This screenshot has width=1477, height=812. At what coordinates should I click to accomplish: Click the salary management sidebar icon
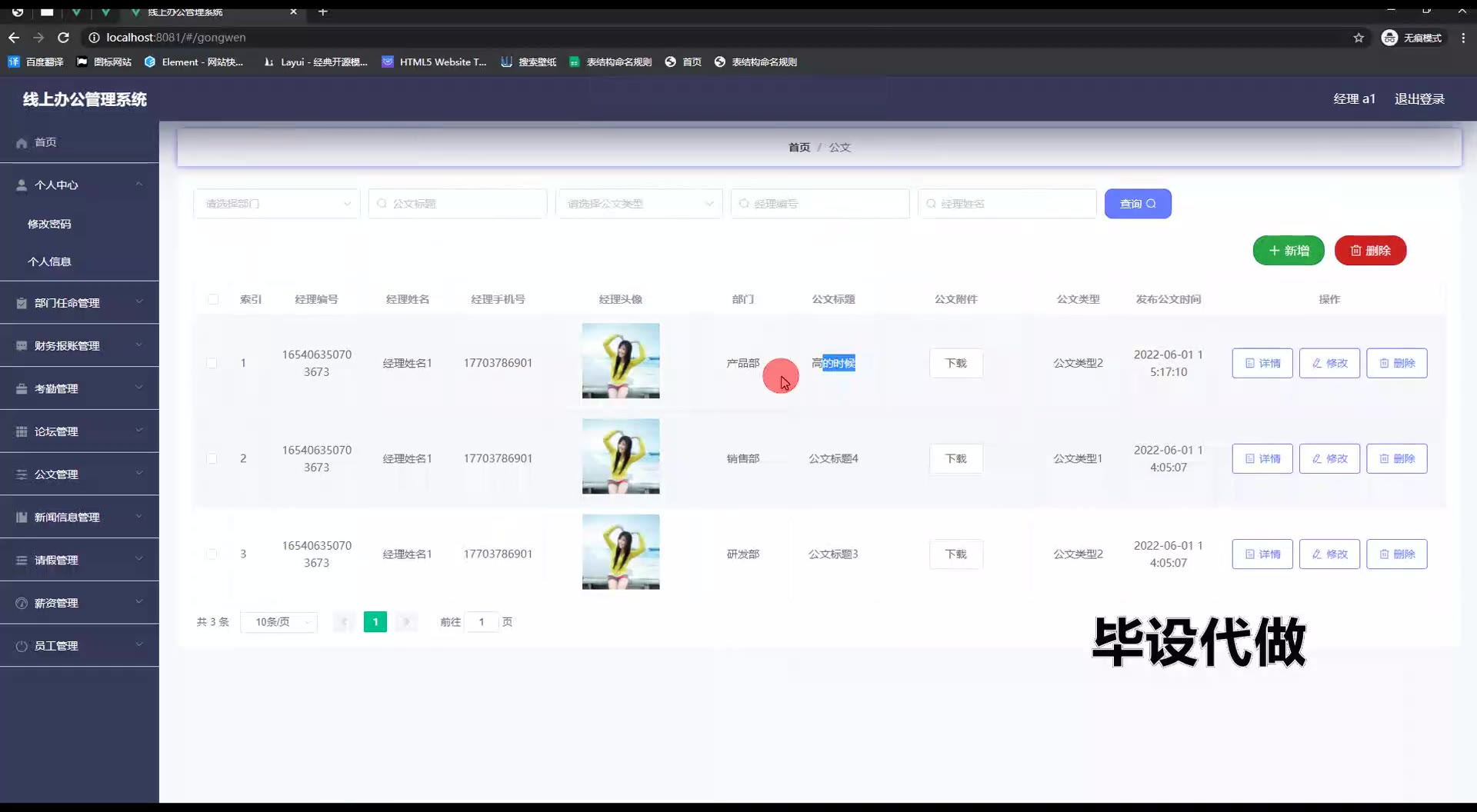(x=22, y=604)
